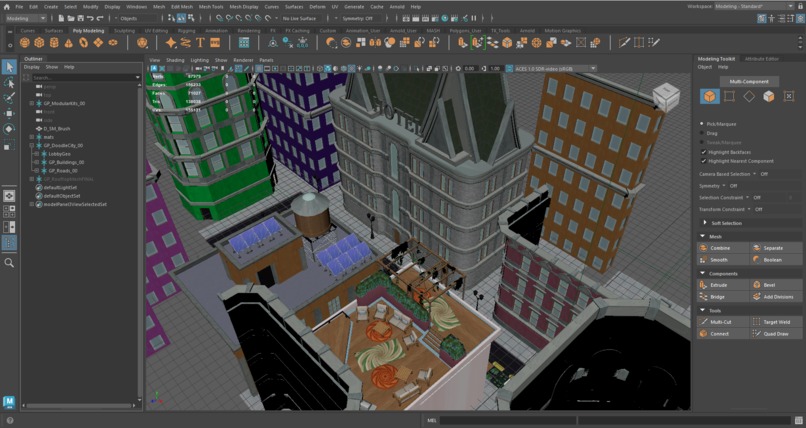Choose the Paint selection tool

[x=9, y=98]
